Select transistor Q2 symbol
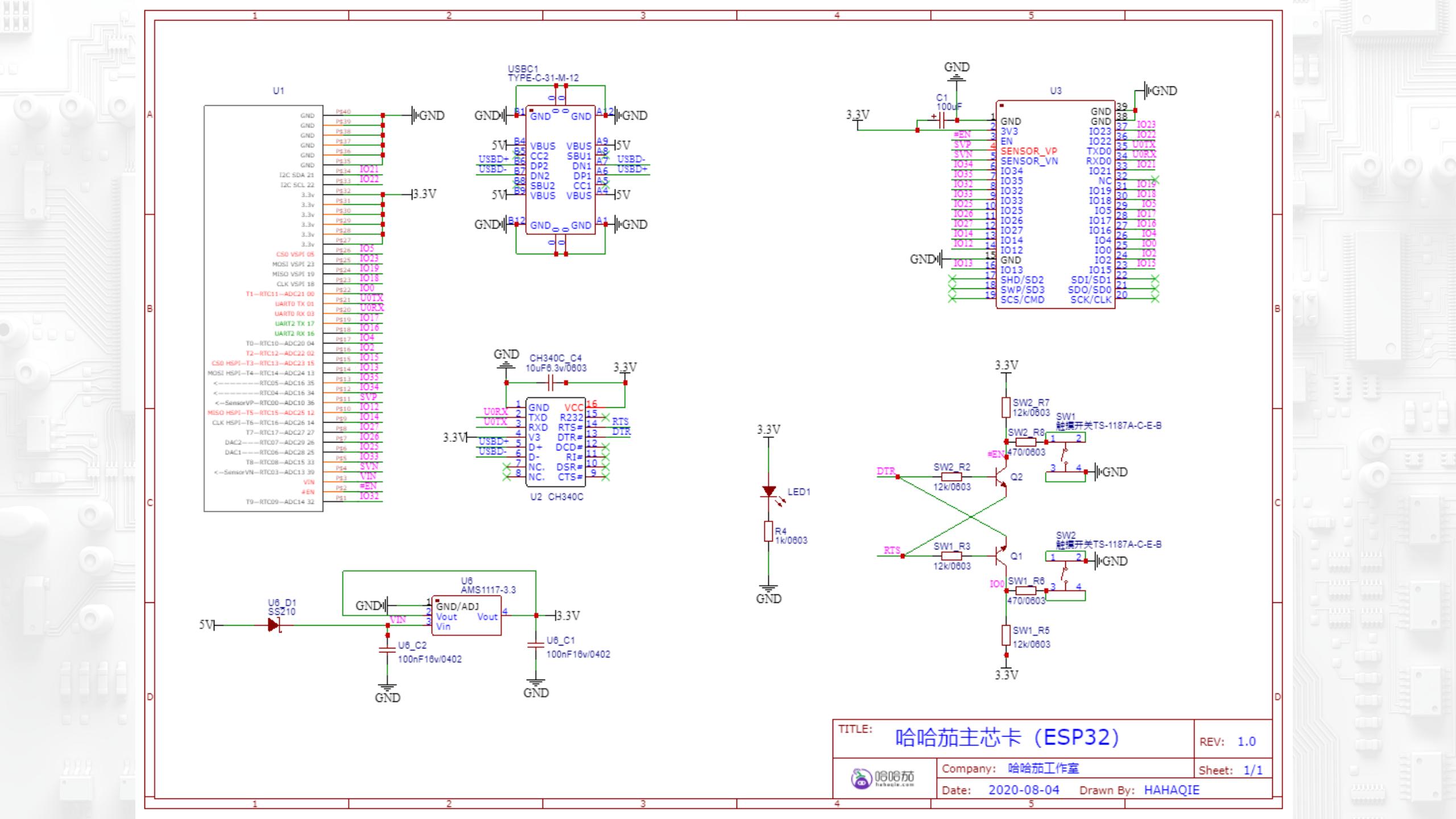This screenshot has height=819, width=1456. click(1001, 477)
